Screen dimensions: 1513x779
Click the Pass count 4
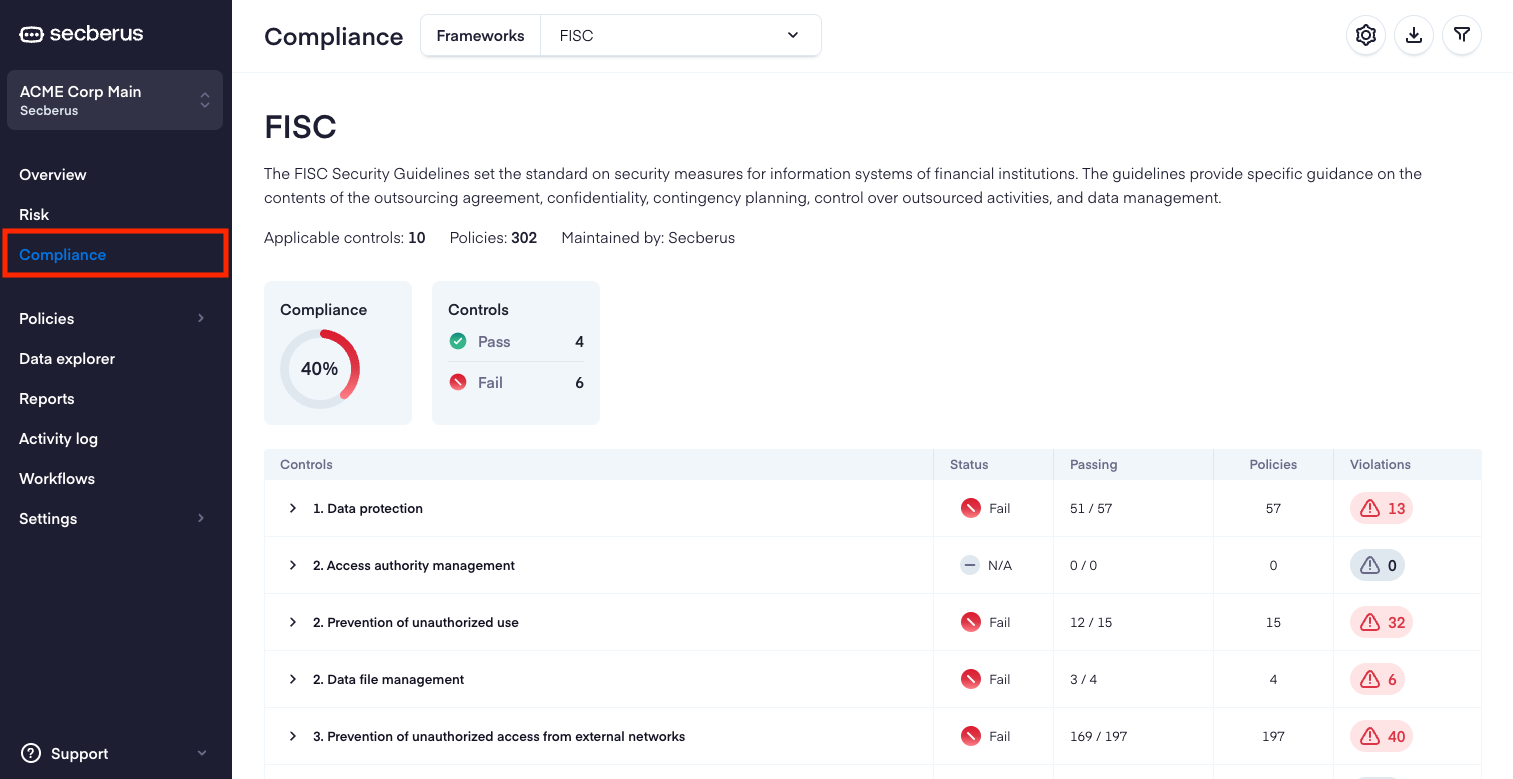tap(579, 342)
